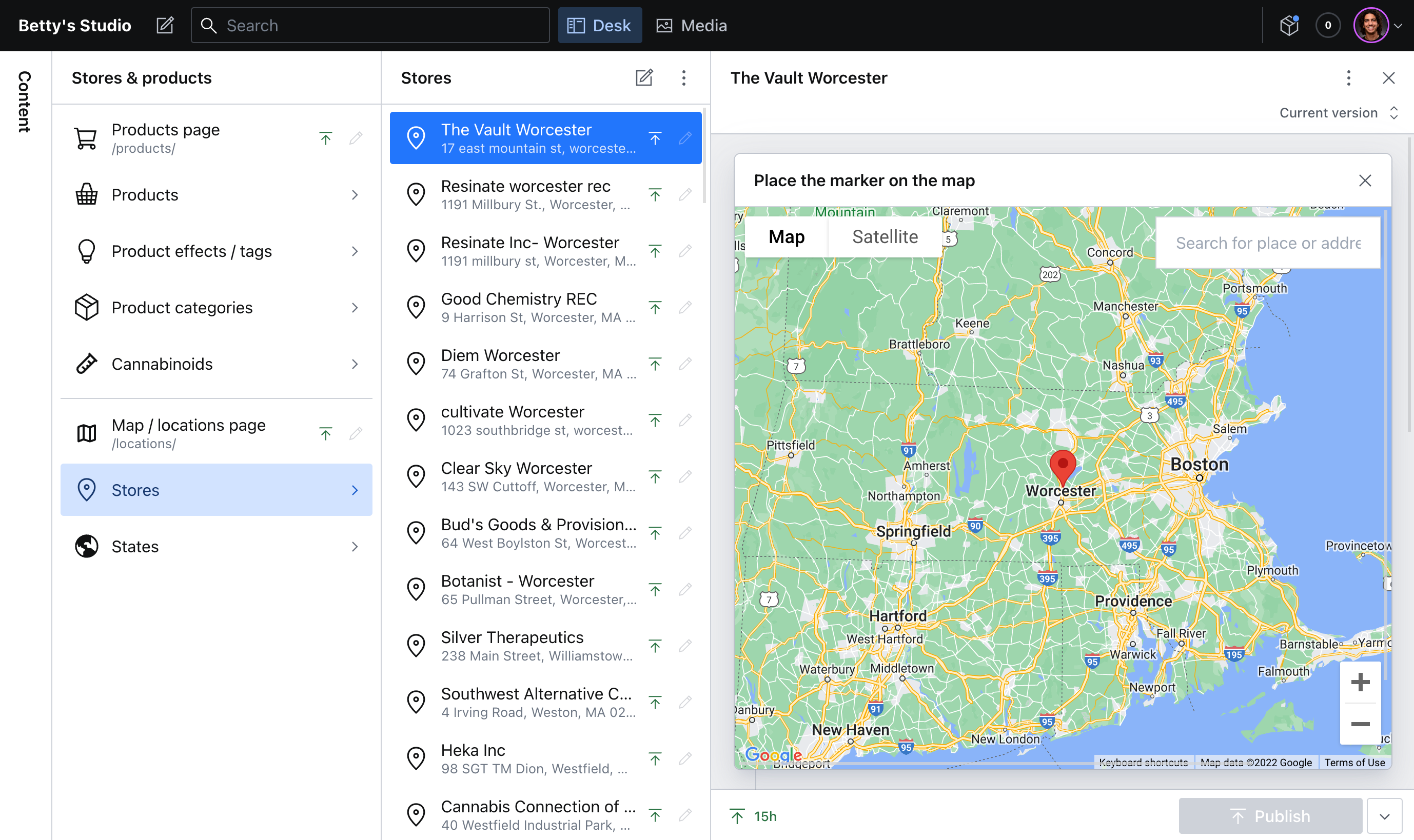1414x840 pixels.
Task: Select the Map view type button
Action: tap(786, 236)
